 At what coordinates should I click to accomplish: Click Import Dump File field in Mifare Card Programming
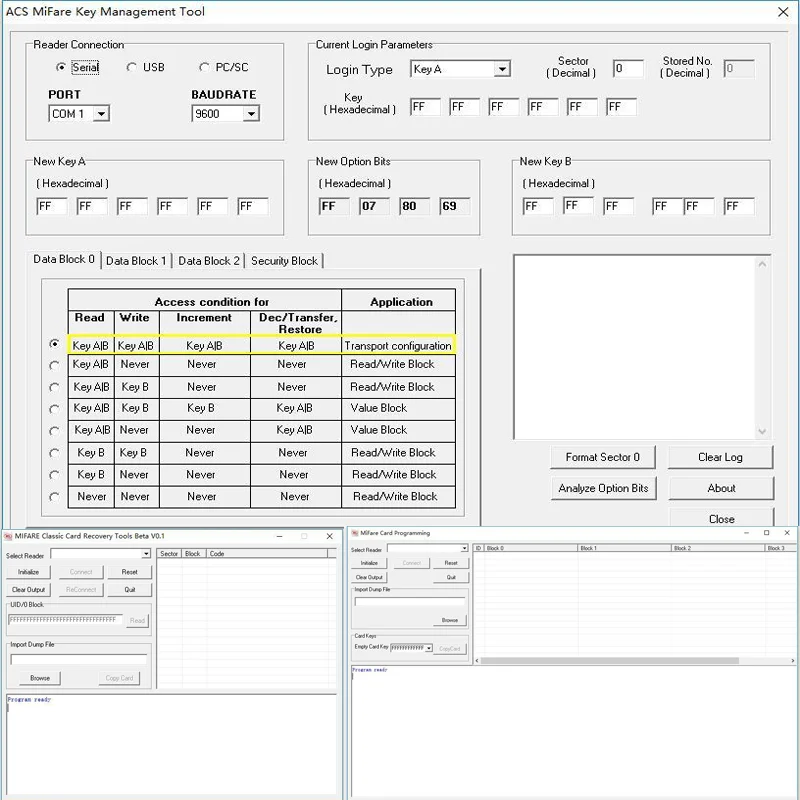click(410, 602)
